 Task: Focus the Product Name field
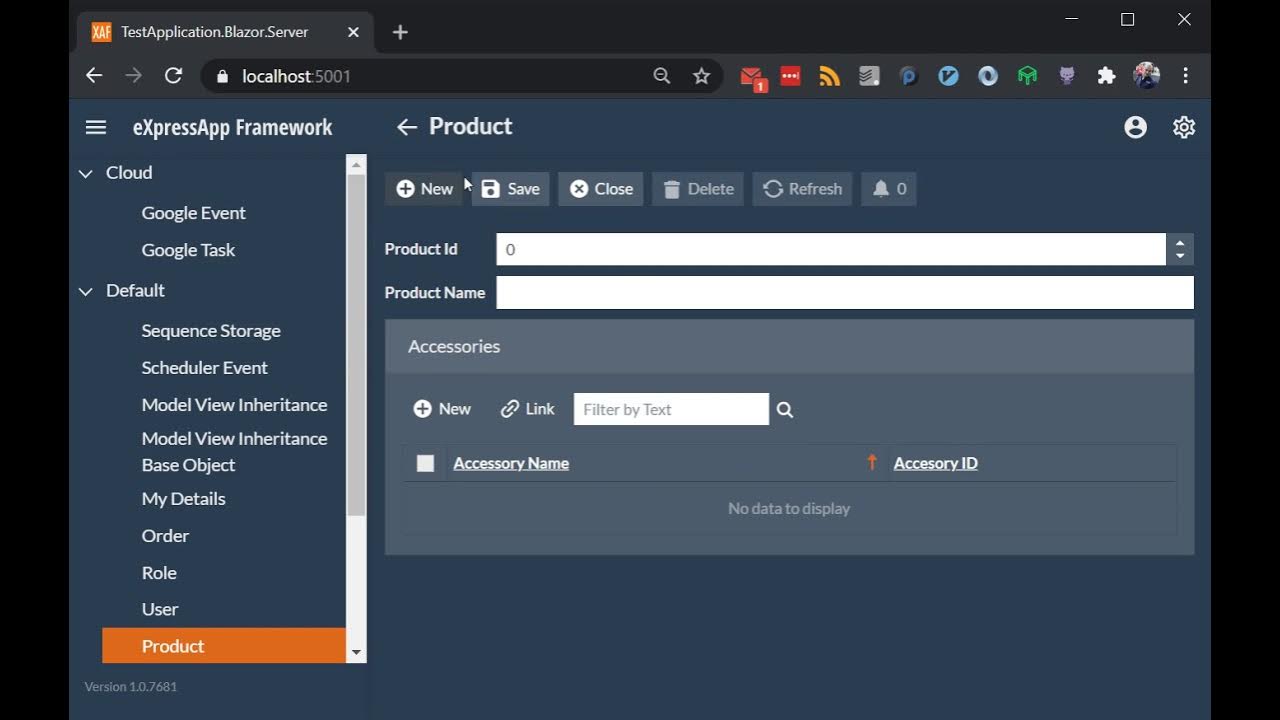click(x=845, y=293)
